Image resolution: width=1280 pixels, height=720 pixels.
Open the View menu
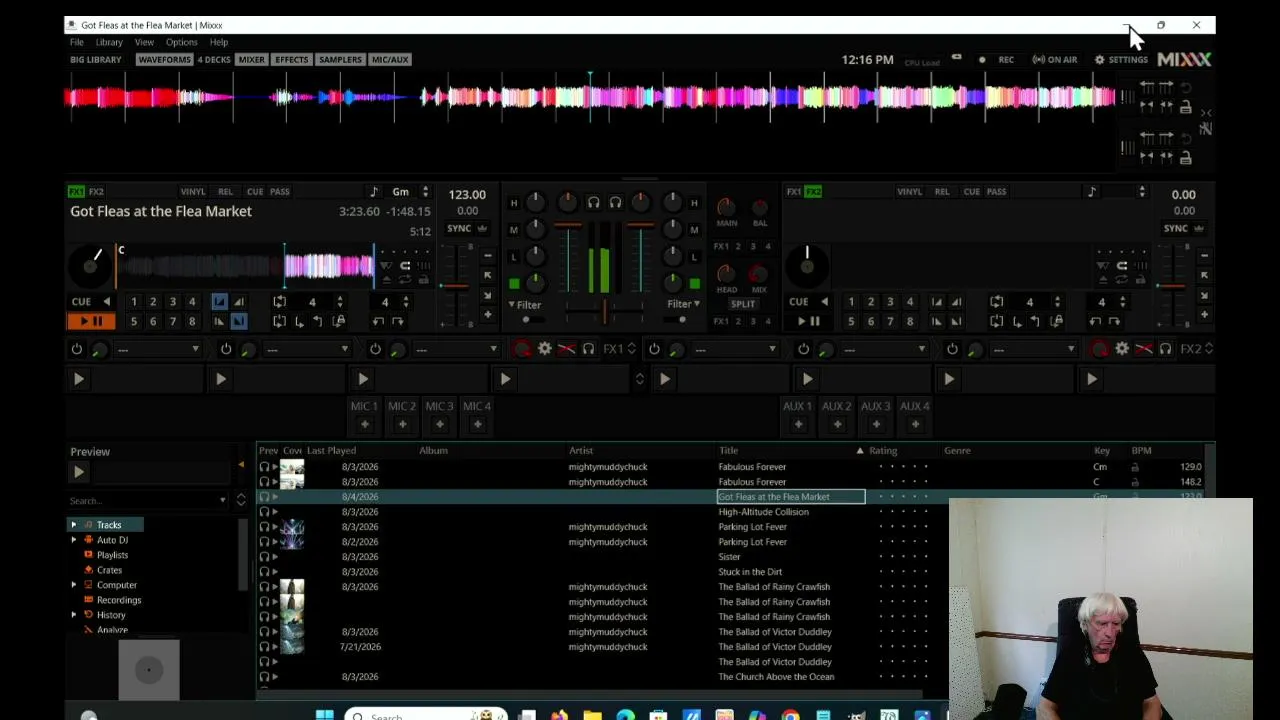pyautogui.click(x=144, y=42)
